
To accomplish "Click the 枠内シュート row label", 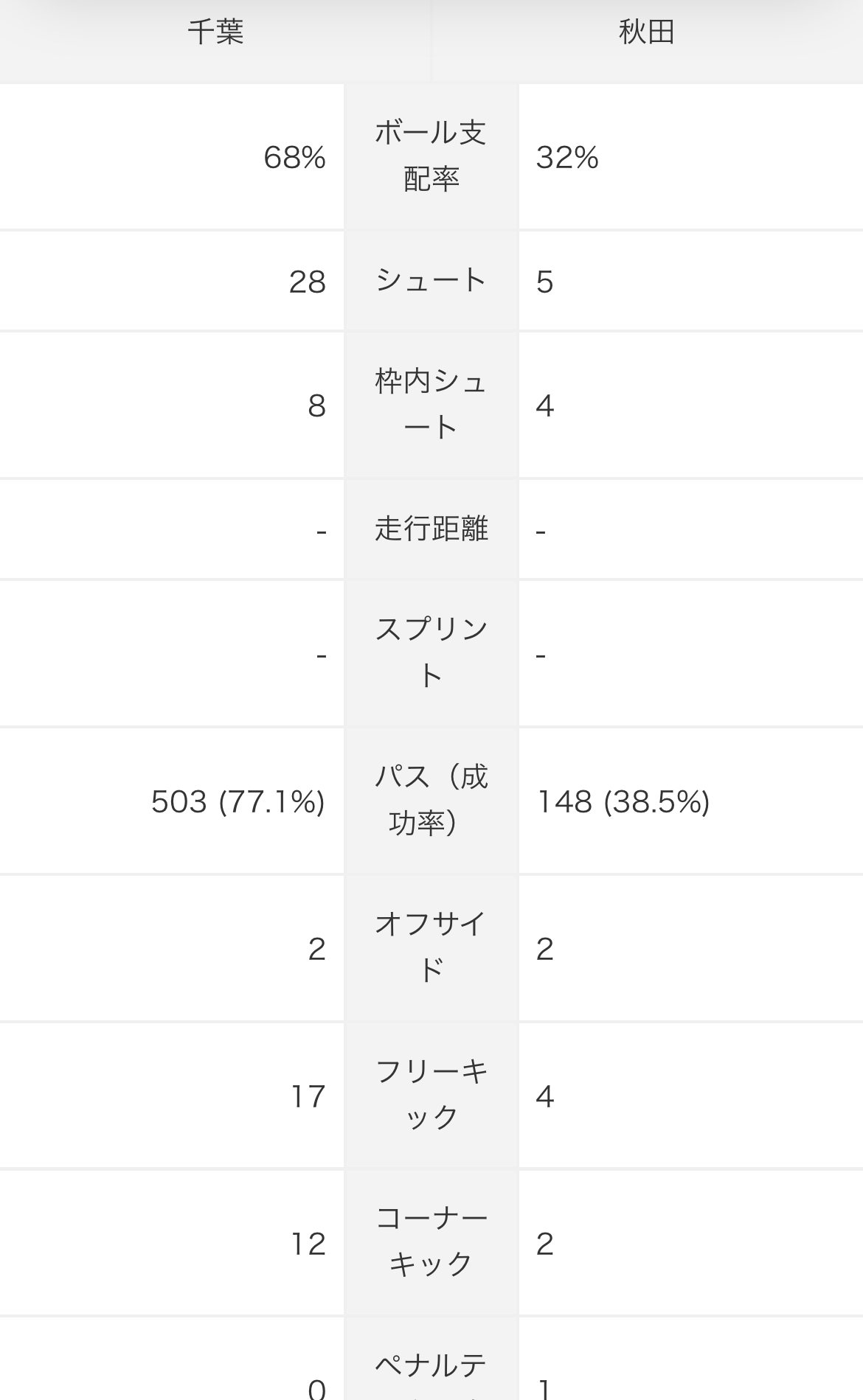I will tap(431, 405).
